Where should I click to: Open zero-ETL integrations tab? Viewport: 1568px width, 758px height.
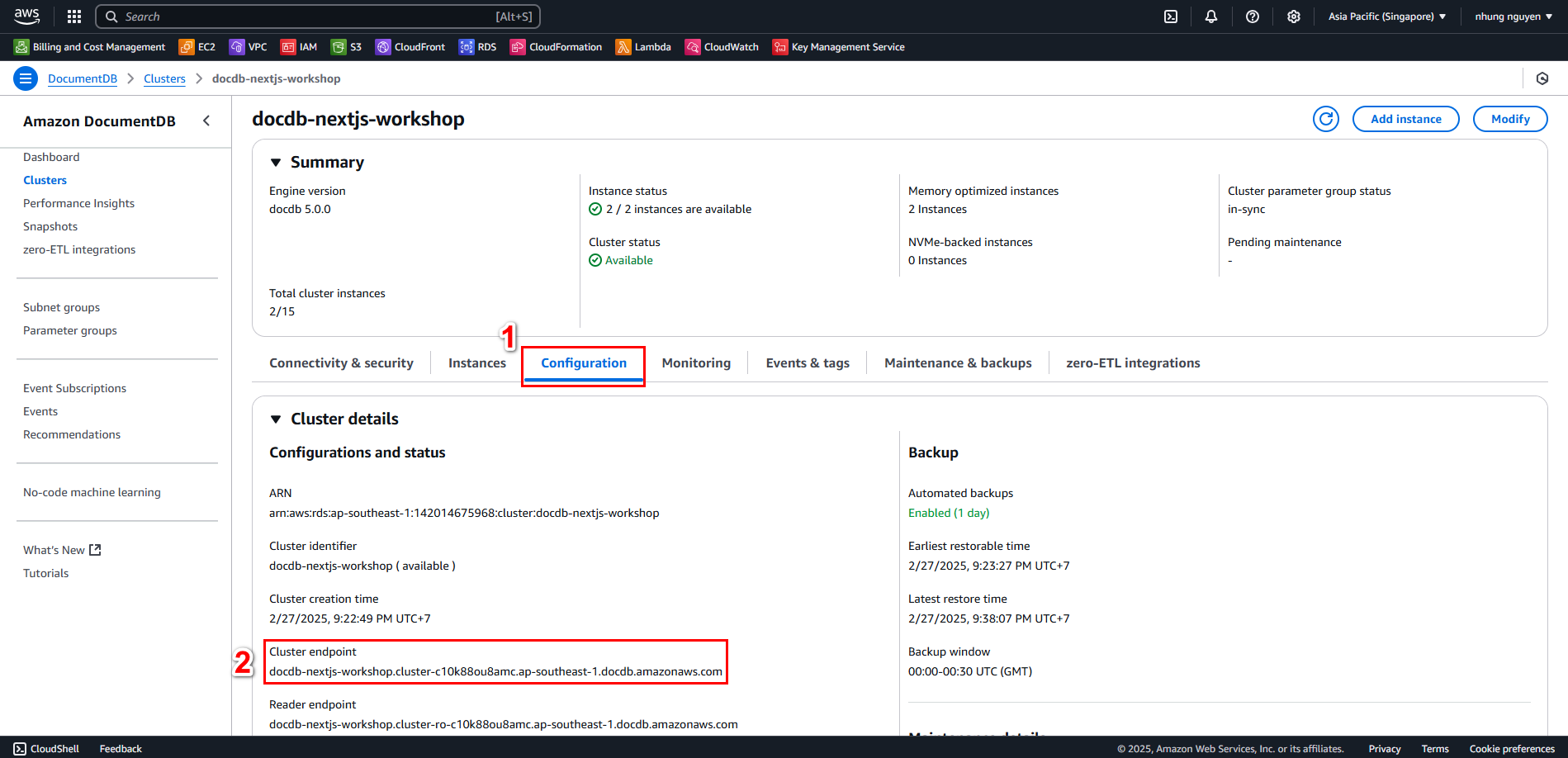(1133, 363)
